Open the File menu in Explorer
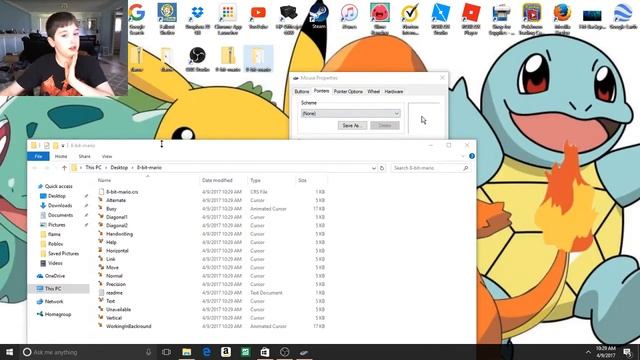Image resolution: width=640 pixels, height=360 pixels. coord(38,156)
